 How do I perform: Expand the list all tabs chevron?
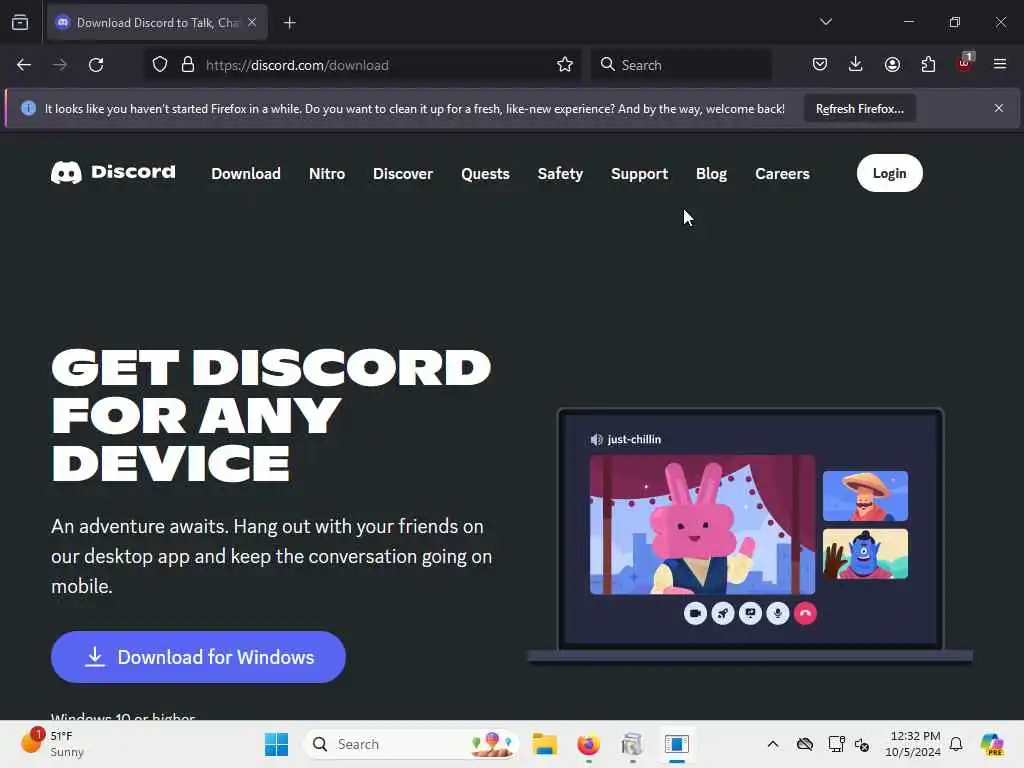click(x=826, y=22)
